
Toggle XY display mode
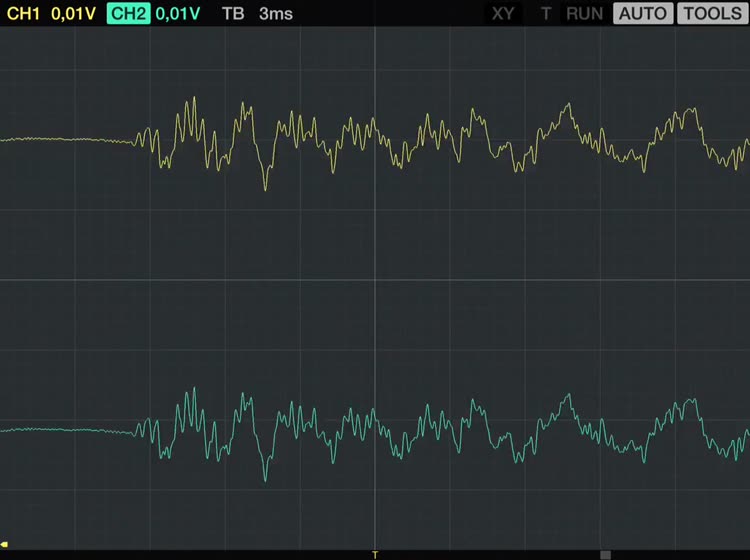click(503, 13)
